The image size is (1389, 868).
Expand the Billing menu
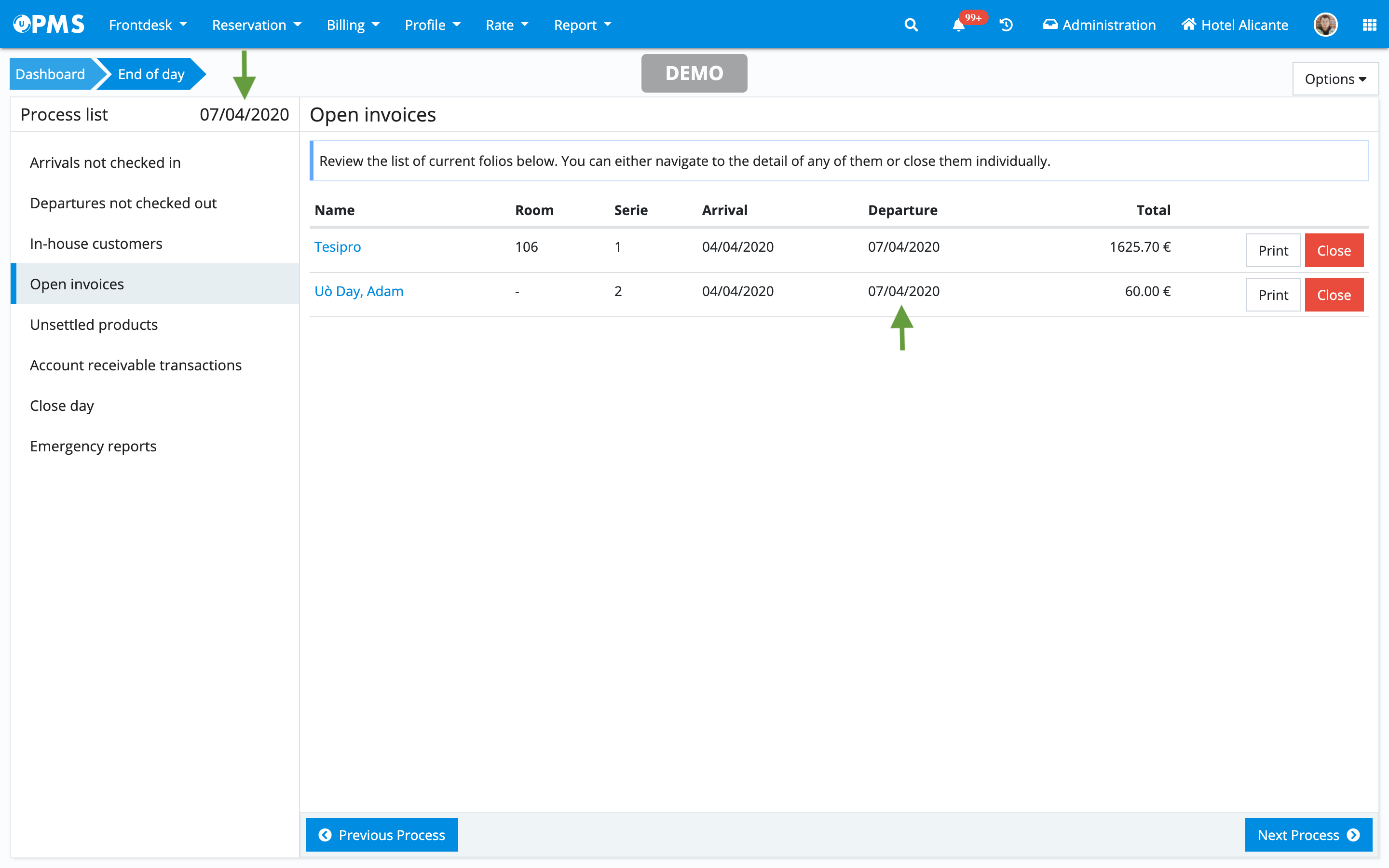click(x=353, y=25)
